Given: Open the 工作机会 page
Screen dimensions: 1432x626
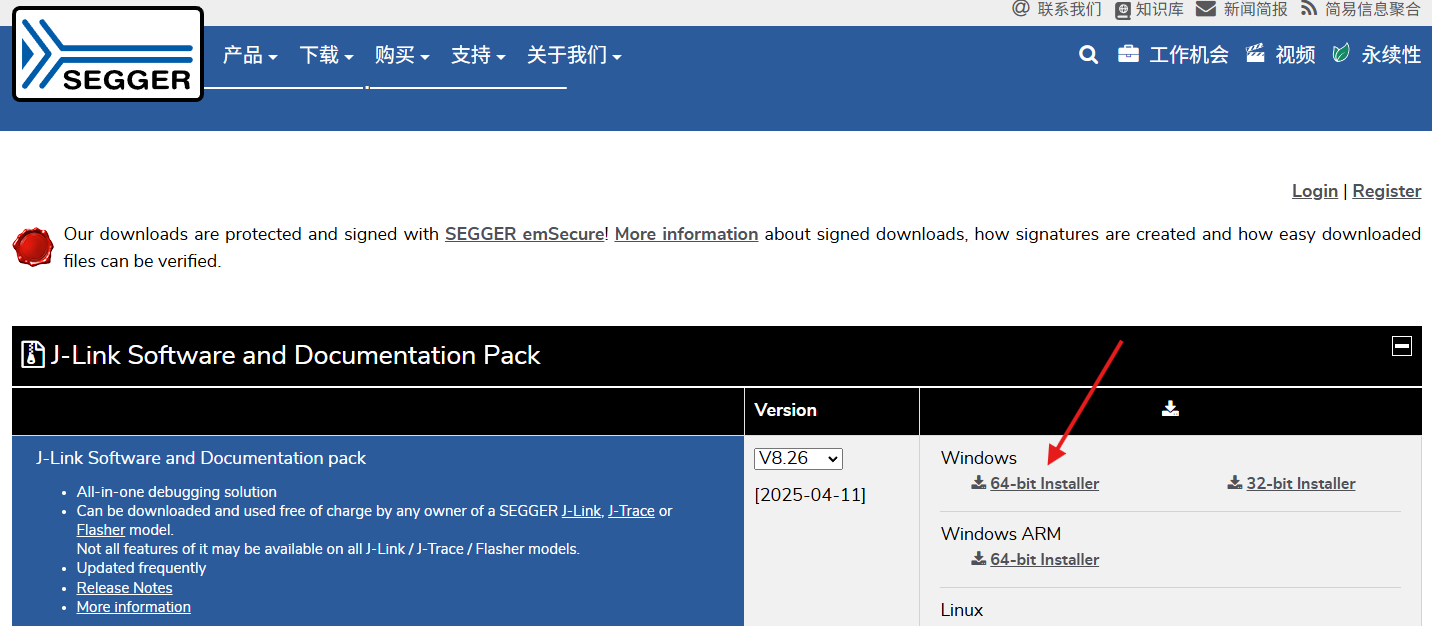Looking at the screenshot, I should pyautogui.click(x=1189, y=55).
